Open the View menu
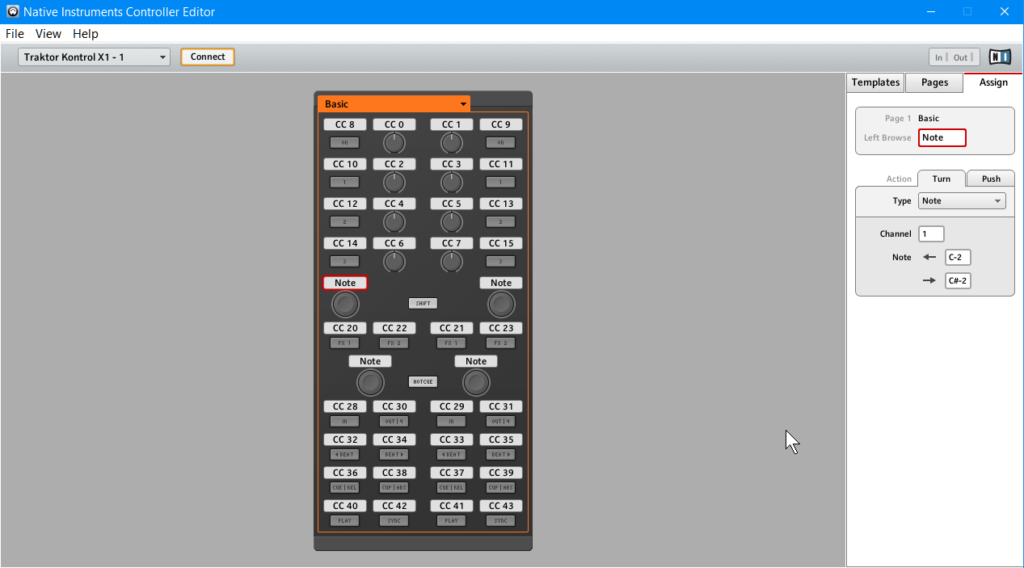The image size is (1024, 568). [x=48, y=34]
